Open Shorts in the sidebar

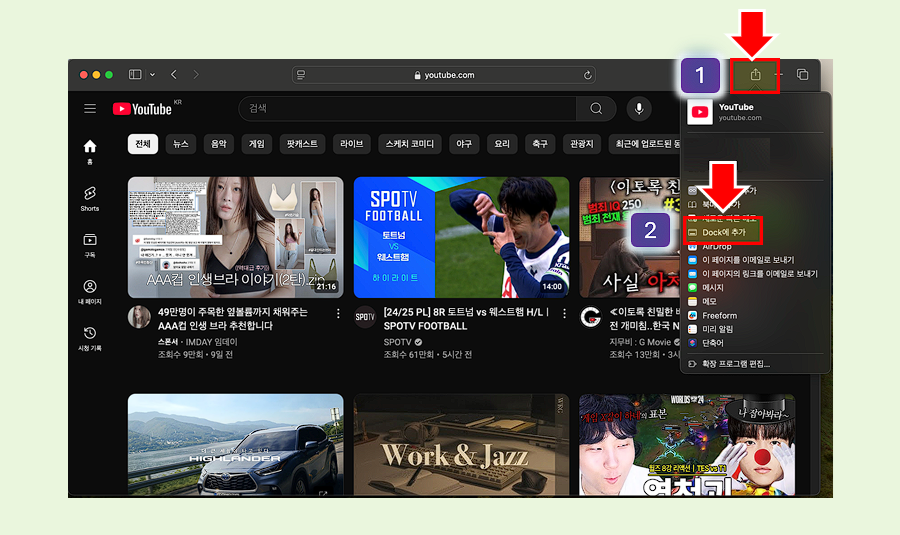pyautogui.click(x=90, y=199)
